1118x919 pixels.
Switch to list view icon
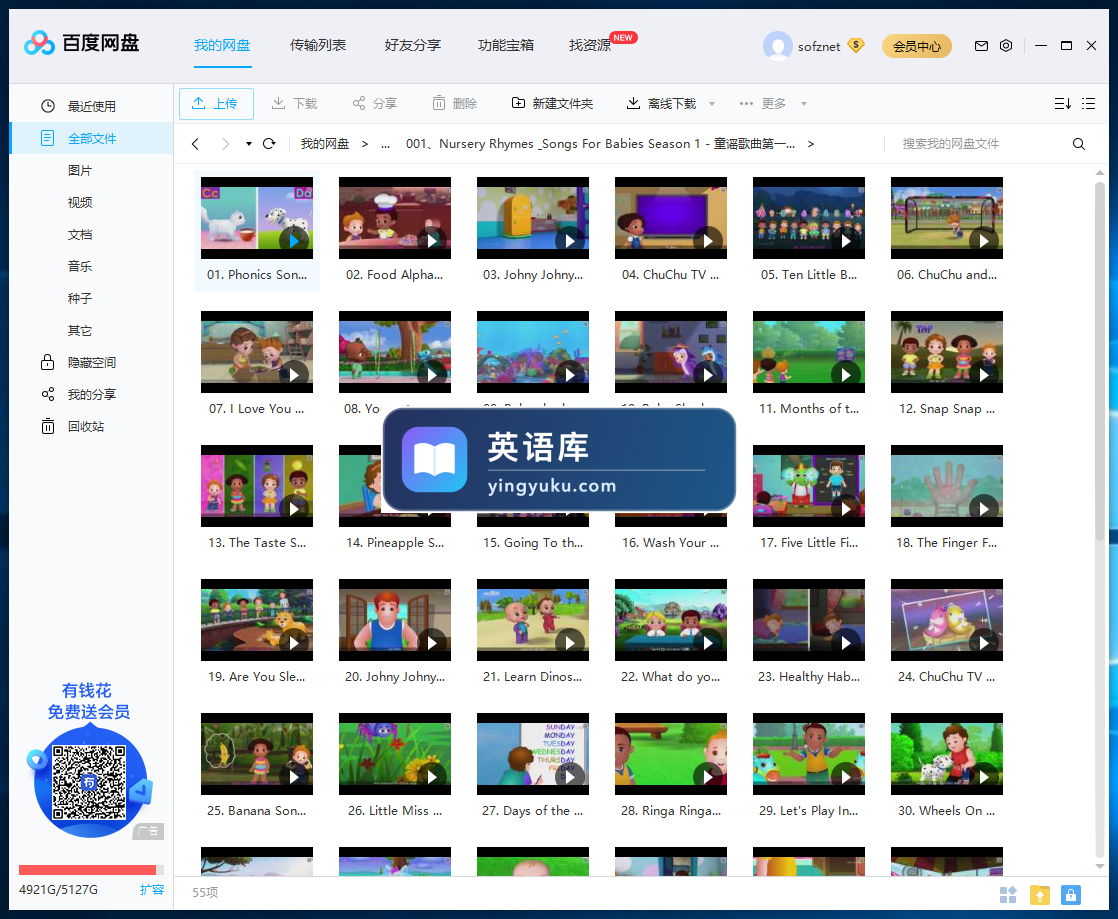[1088, 104]
